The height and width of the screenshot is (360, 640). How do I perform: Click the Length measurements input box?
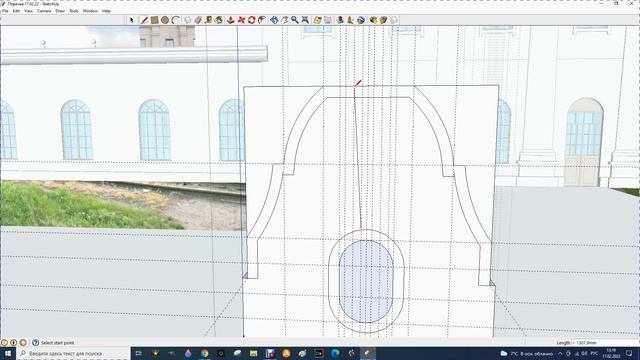(606, 343)
